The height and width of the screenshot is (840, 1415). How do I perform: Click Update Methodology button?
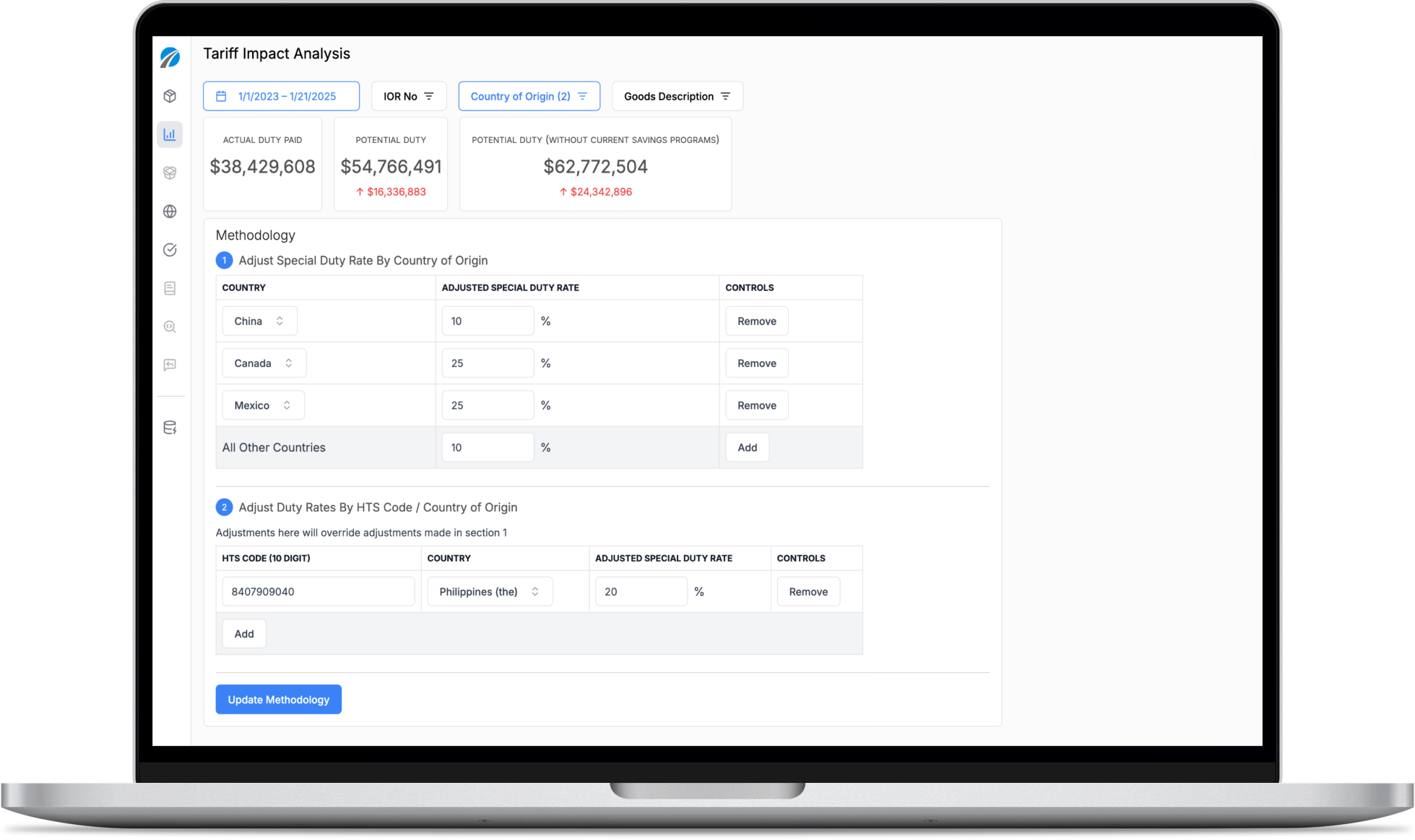[x=279, y=699]
